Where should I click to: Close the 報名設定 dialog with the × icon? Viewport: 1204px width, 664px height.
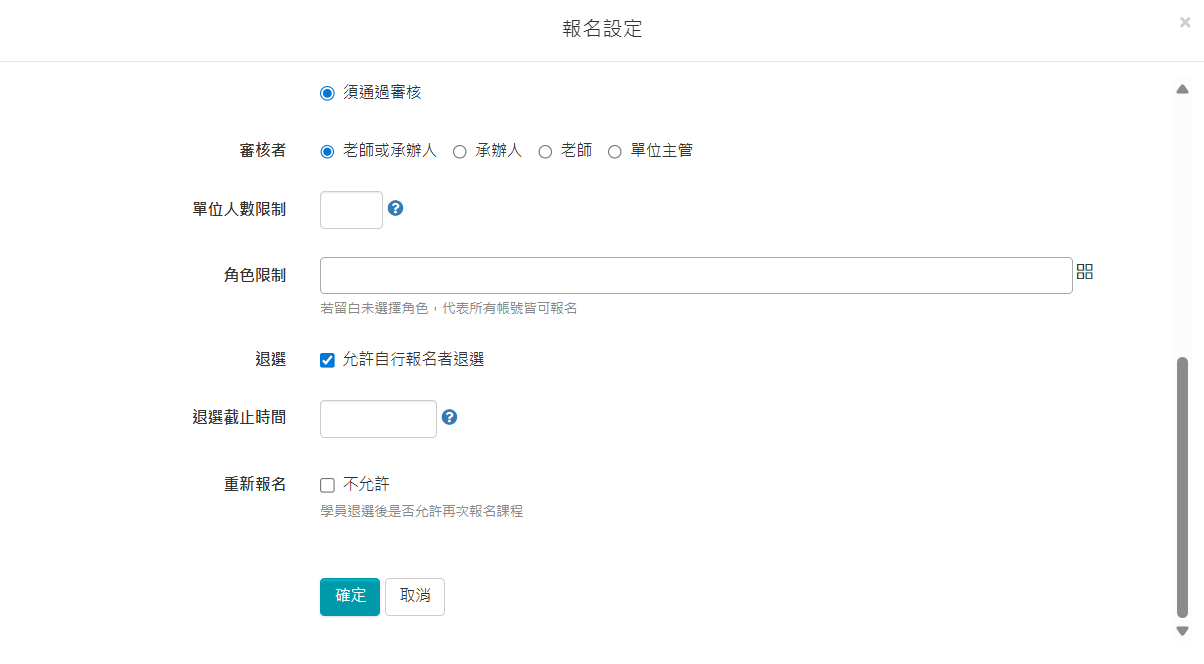pyautogui.click(x=1183, y=22)
